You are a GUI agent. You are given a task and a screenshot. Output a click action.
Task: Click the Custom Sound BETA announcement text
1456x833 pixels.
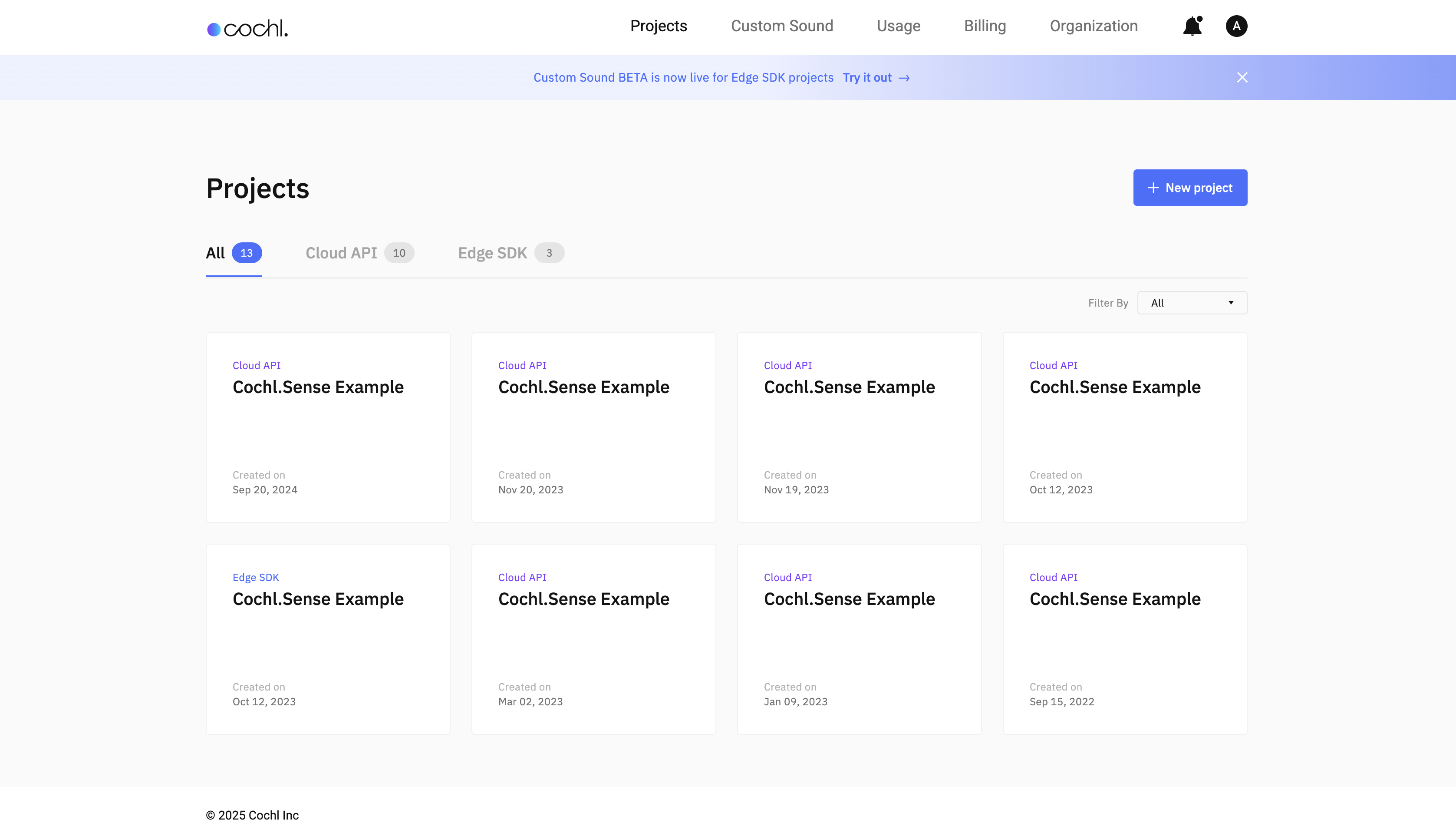click(683, 77)
